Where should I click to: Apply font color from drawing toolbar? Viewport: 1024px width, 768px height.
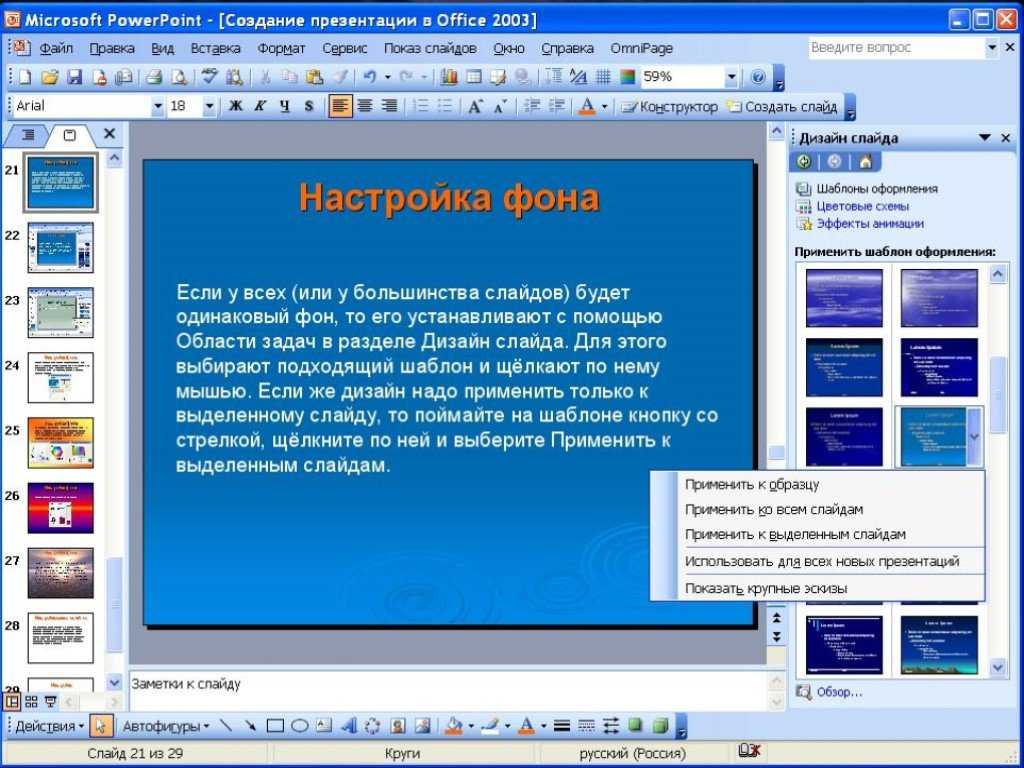pyautogui.click(x=526, y=726)
